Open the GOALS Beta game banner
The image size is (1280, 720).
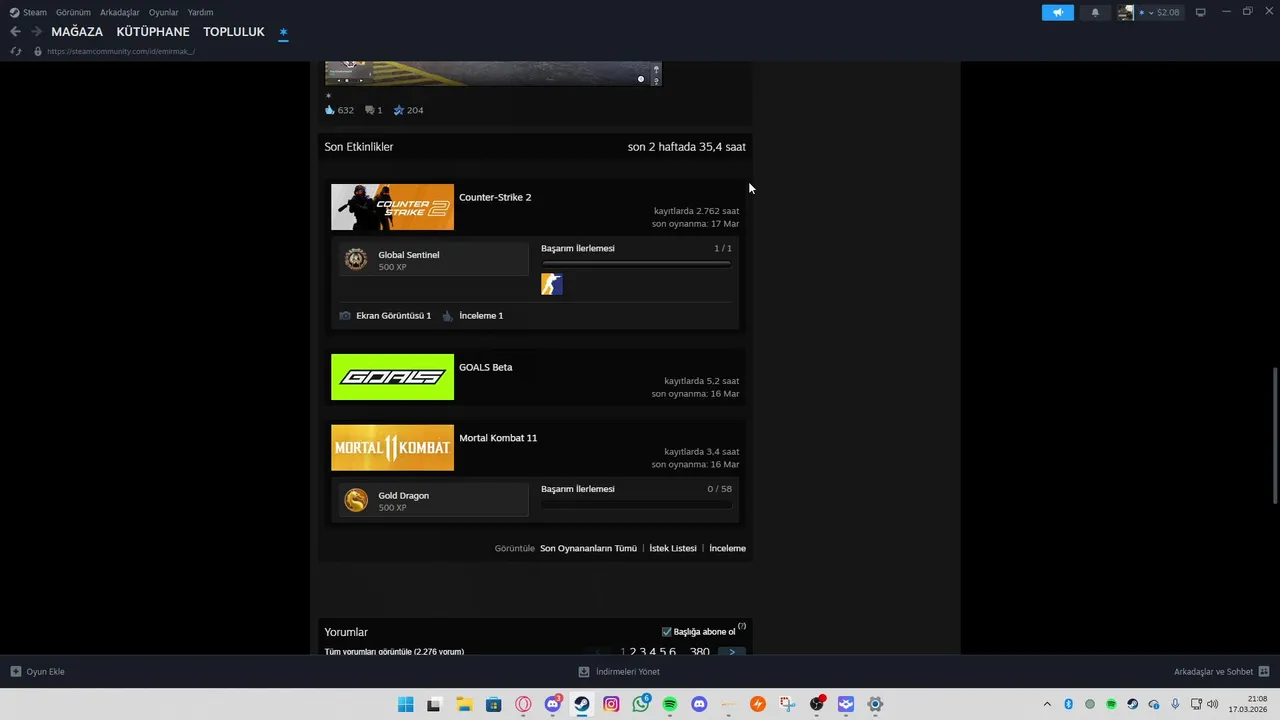coord(392,377)
